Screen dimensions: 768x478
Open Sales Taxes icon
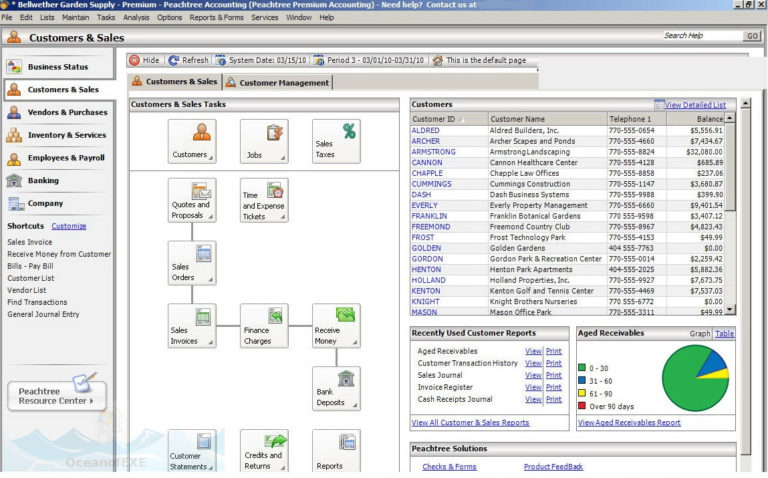click(336, 142)
